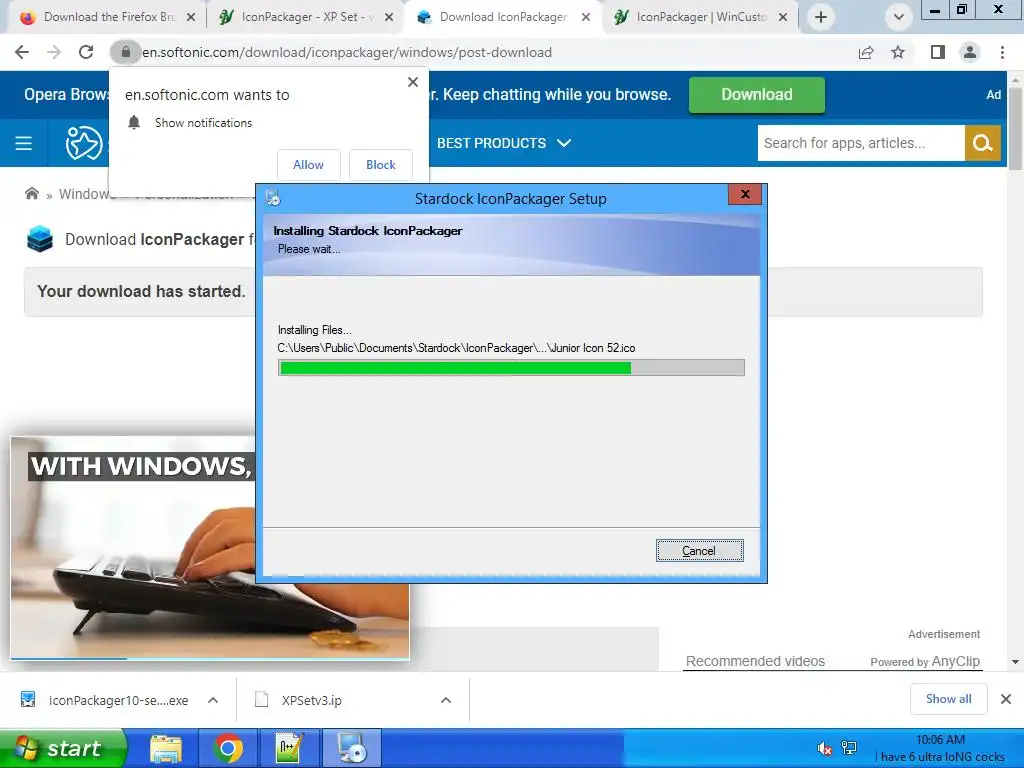Close the IconPackager | WinCustomize tab
1024x768 pixels.
783,17
